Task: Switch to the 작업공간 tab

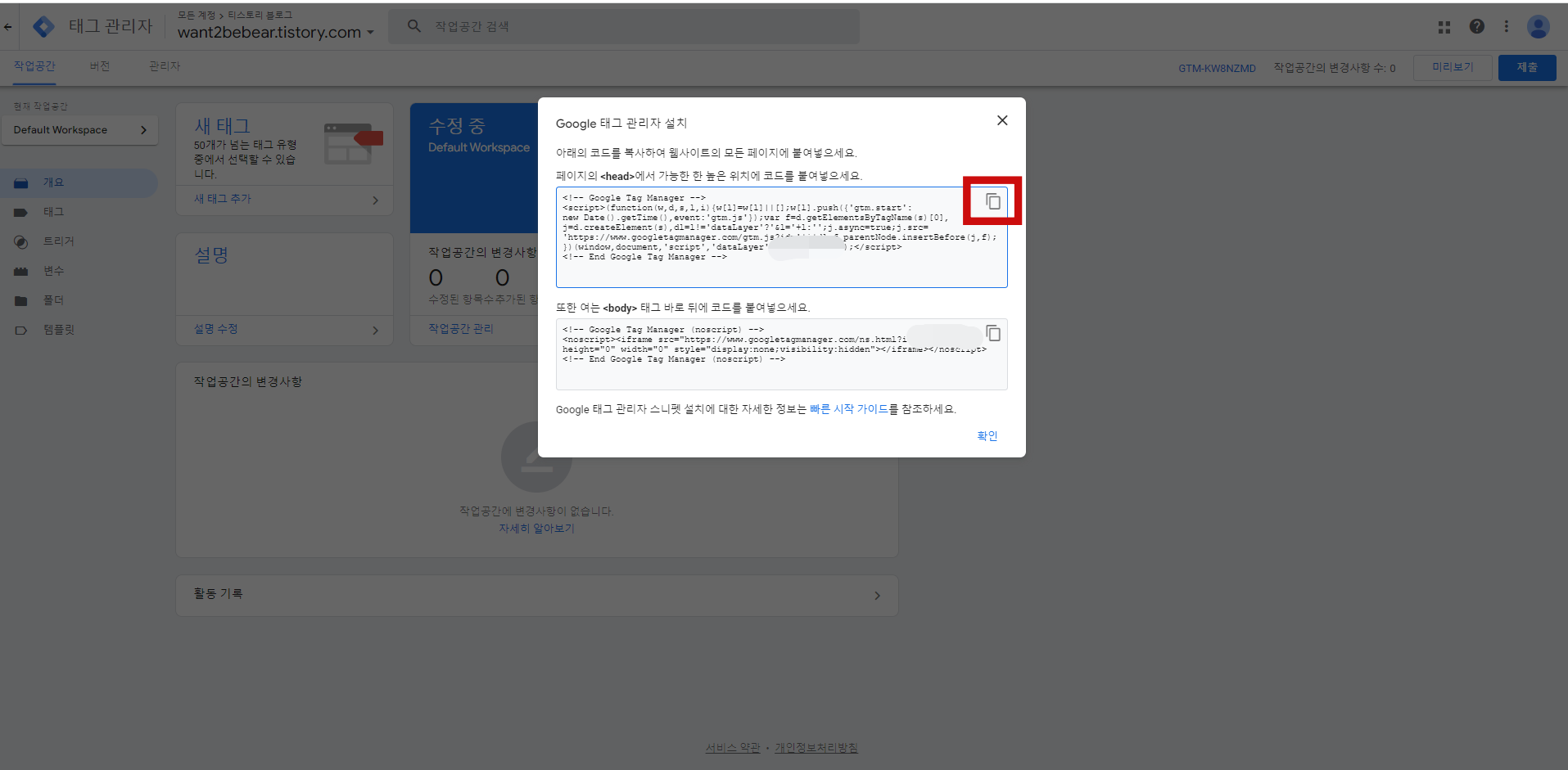Action: pos(34,66)
